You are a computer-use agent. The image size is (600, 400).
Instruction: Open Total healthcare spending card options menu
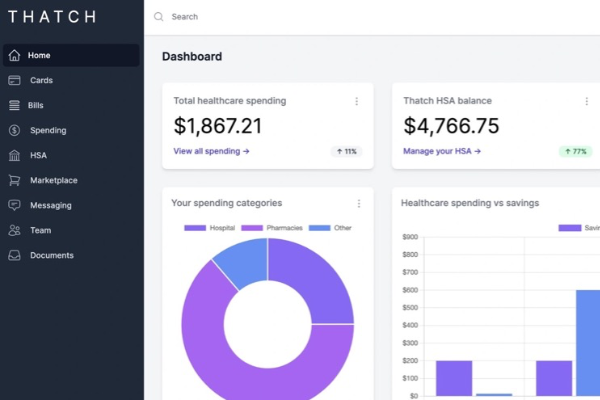click(357, 101)
